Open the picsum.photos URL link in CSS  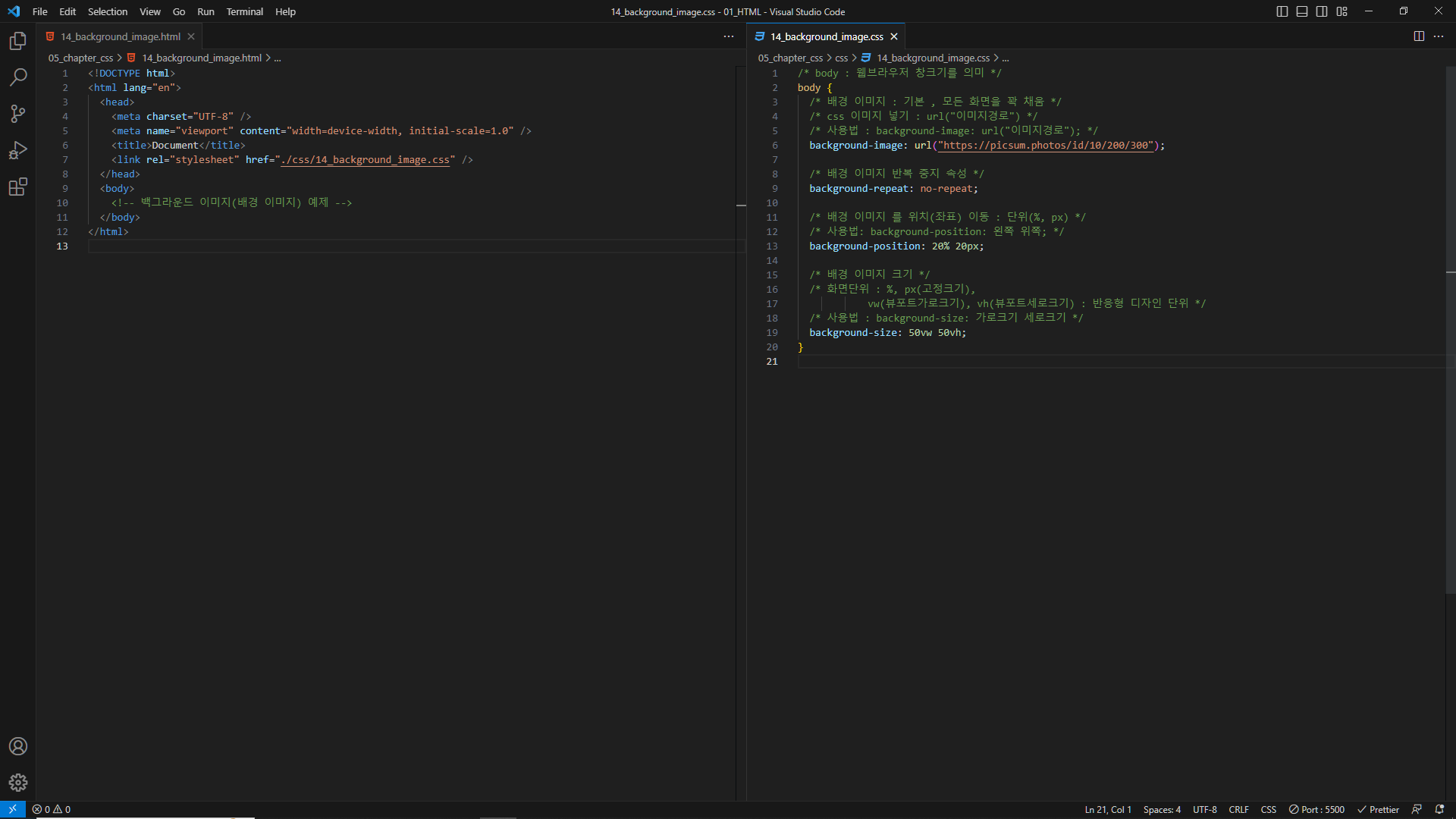(x=1046, y=145)
